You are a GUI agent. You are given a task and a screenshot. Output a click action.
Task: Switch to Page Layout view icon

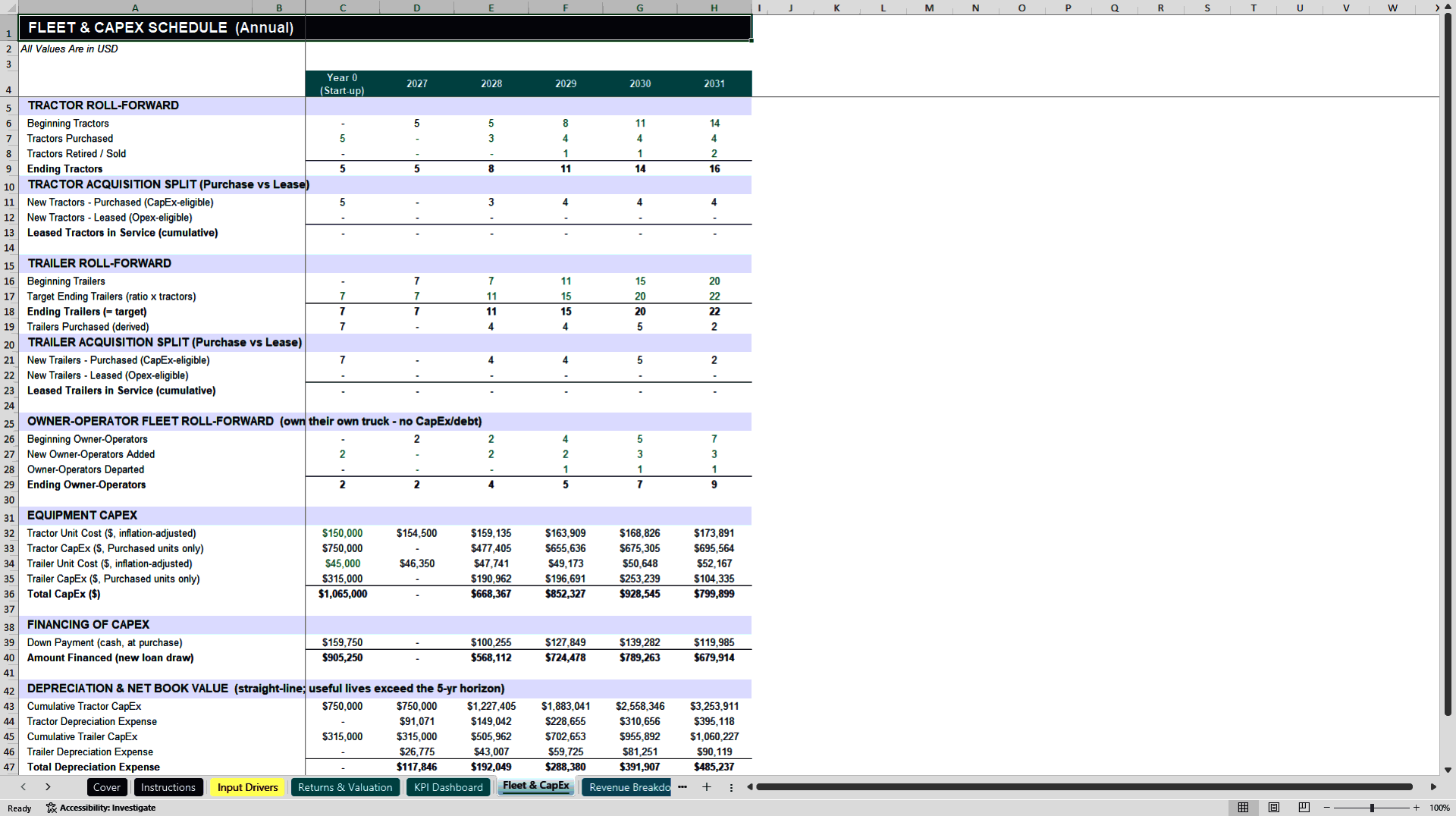click(x=1274, y=808)
